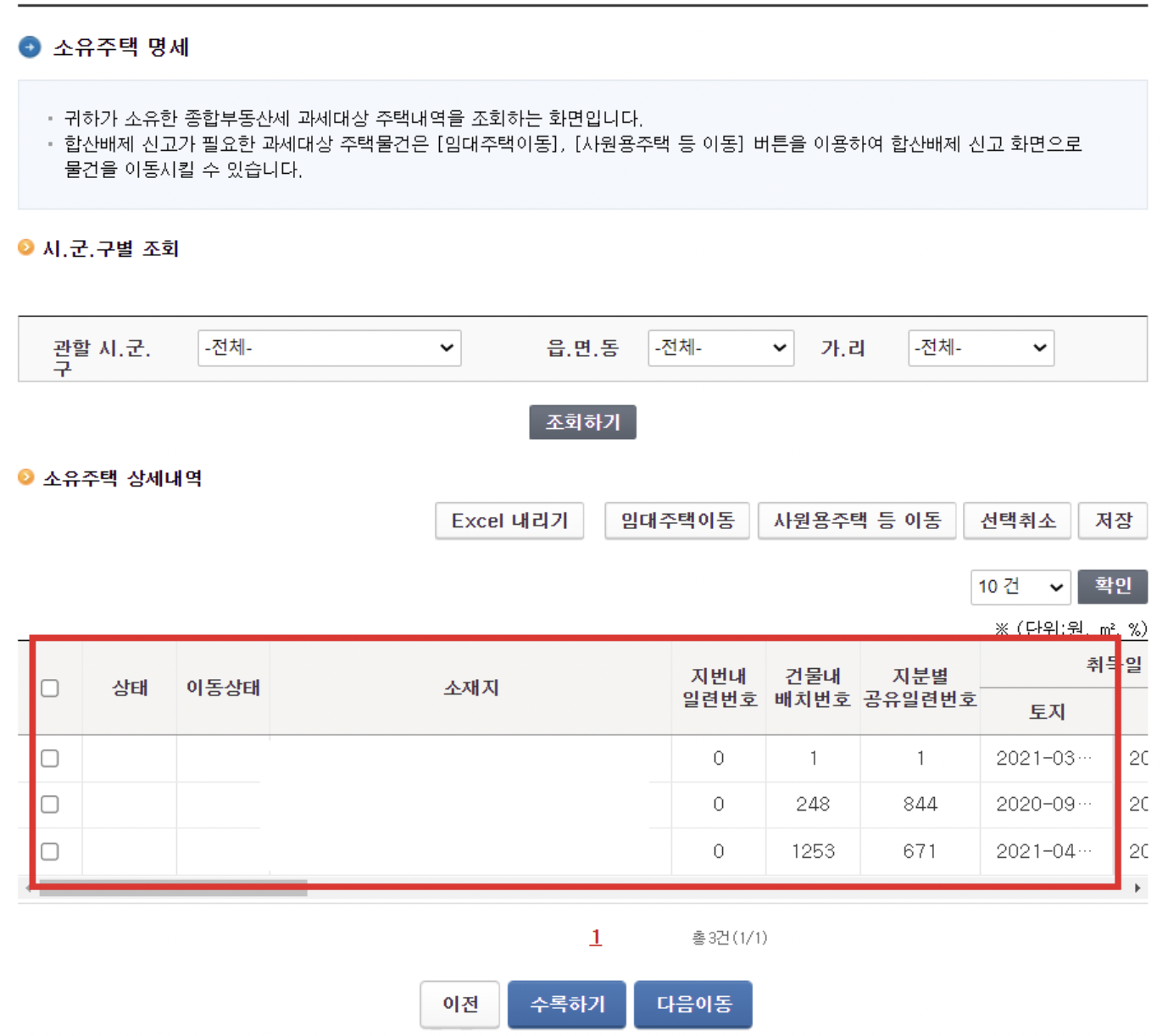Click page number 1 below the table

596,938
